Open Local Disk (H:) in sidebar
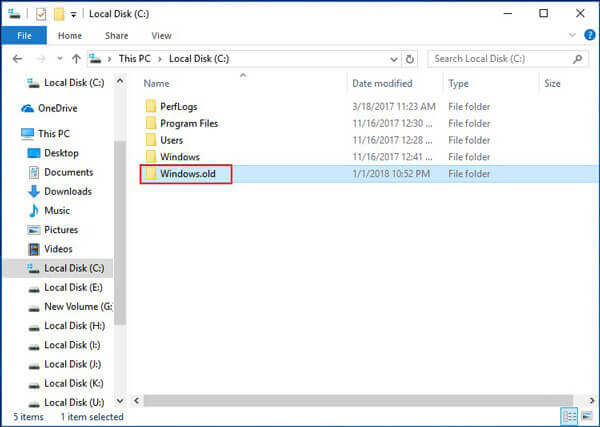Screen dimensions: 600x427 click(x=75, y=326)
